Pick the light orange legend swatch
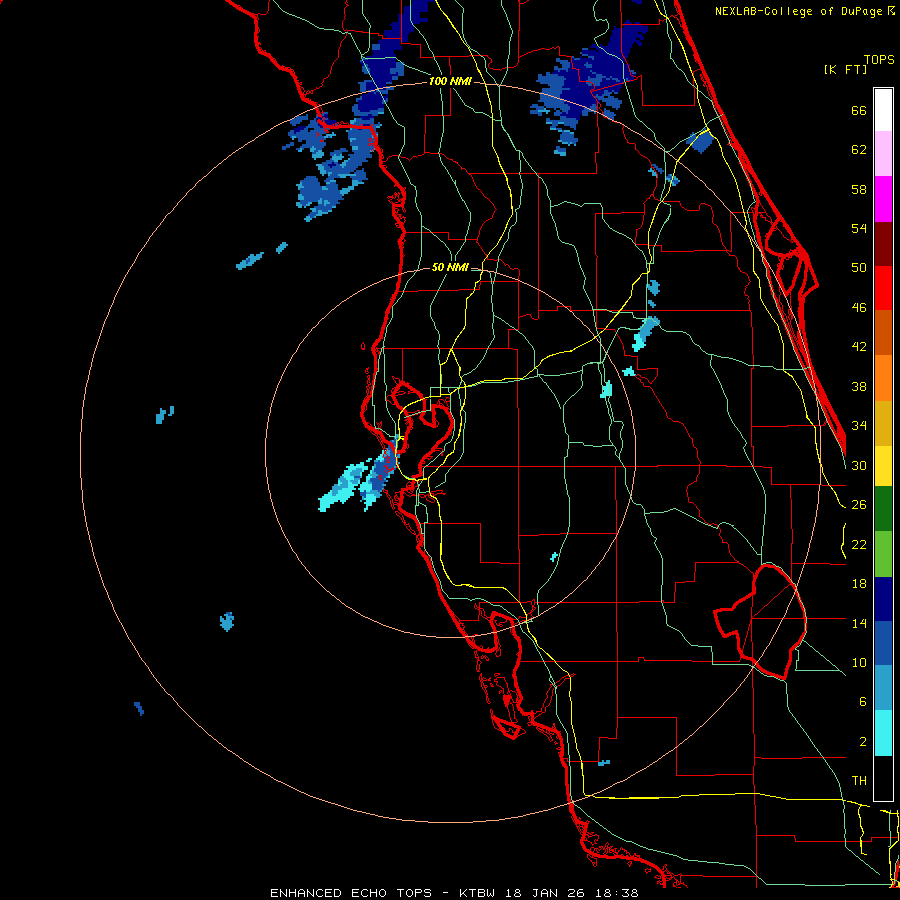This screenshot has width=900, height=900. point(883,378)
